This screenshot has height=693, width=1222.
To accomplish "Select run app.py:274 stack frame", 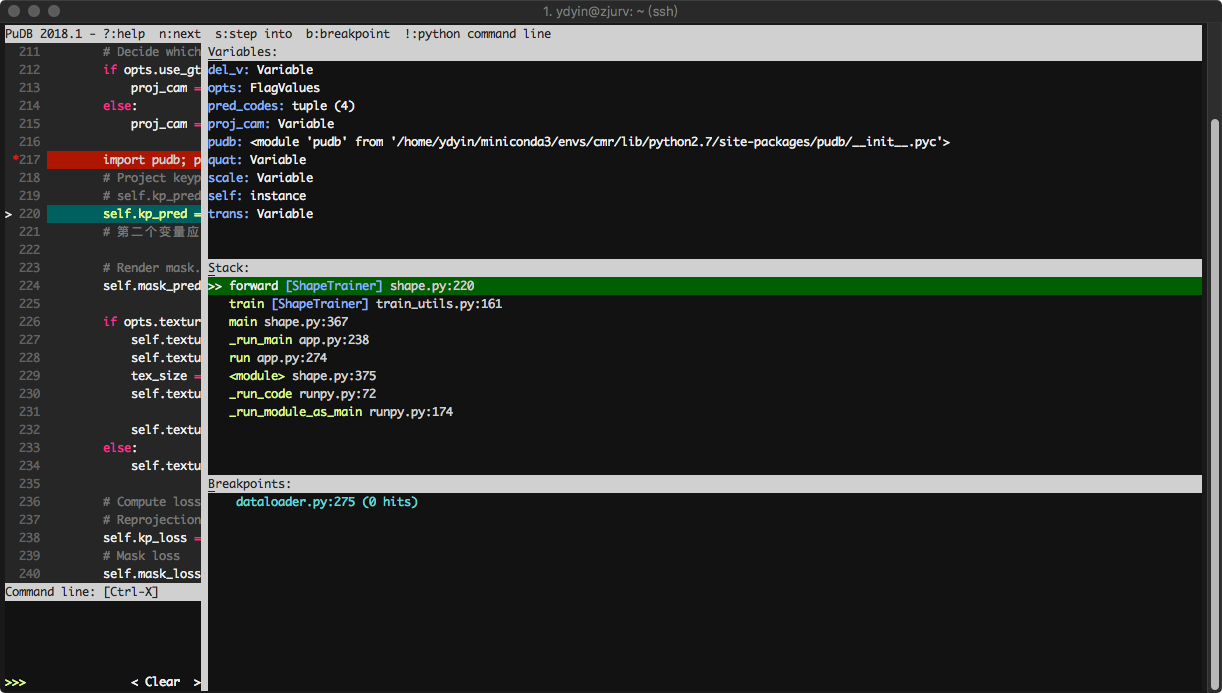I will point(278,358).
